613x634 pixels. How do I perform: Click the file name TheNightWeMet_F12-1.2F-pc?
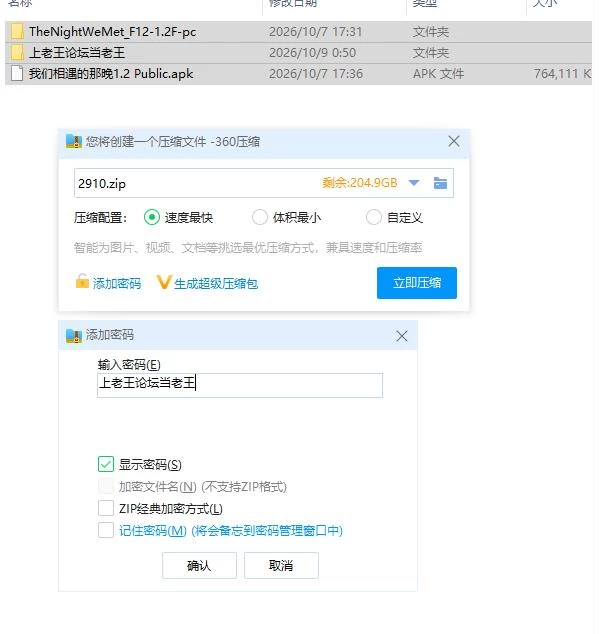tap(112, 32)
